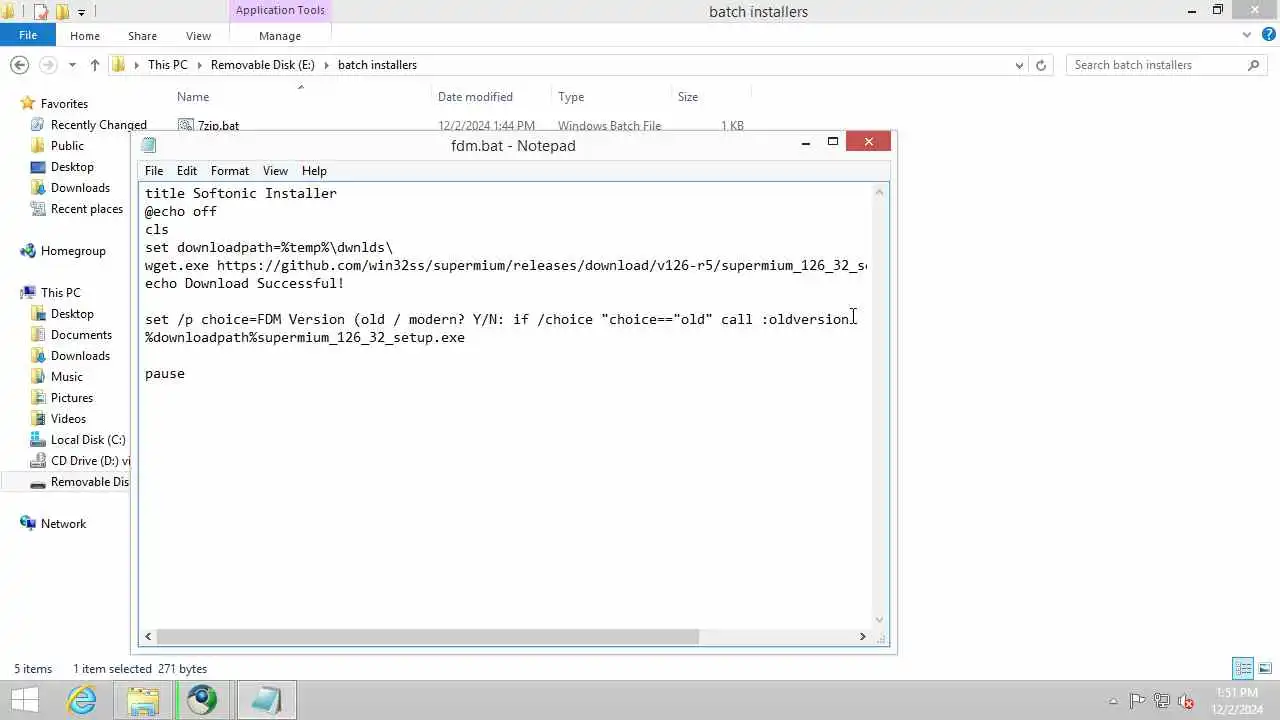The image size is (1280, 720).
Task: Select Desktop under Favorites
Action: [72, 167]
